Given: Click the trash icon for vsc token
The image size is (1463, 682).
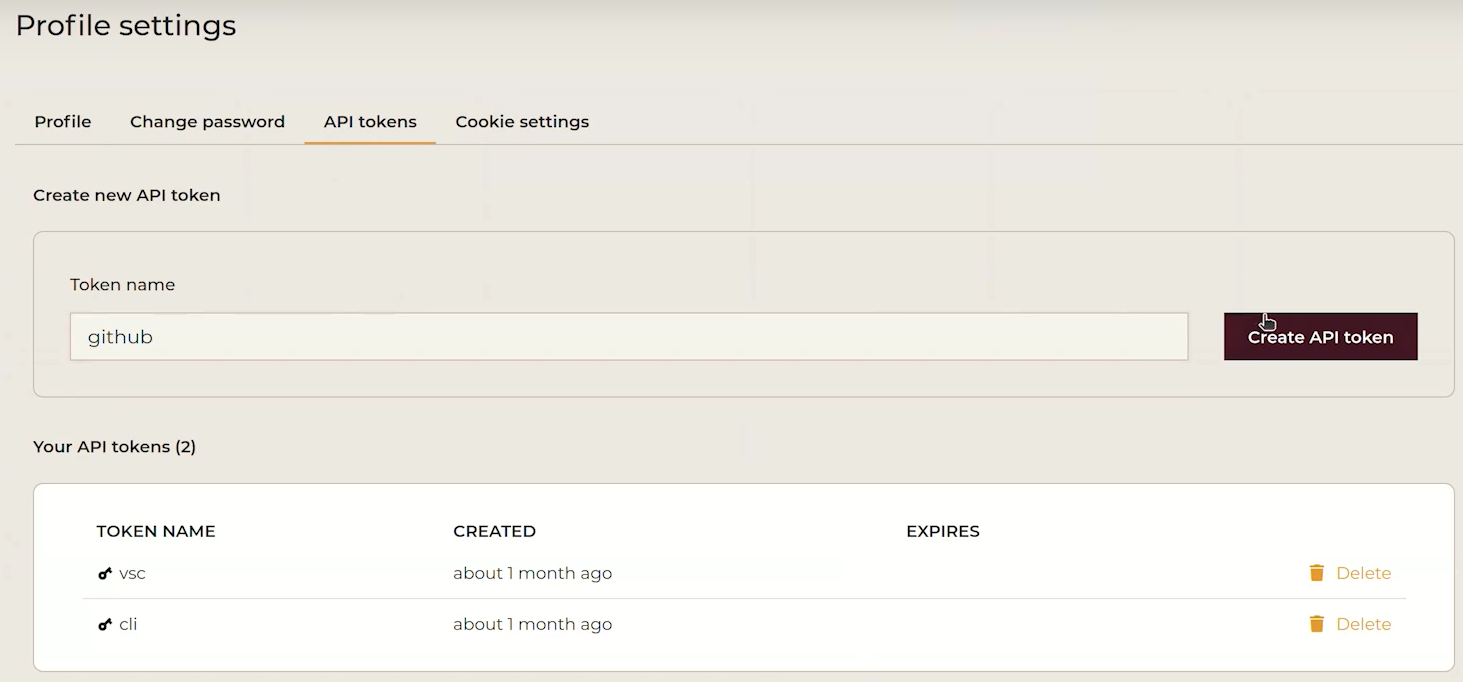Looking at the screenshot, I should tap(1316, 573).
